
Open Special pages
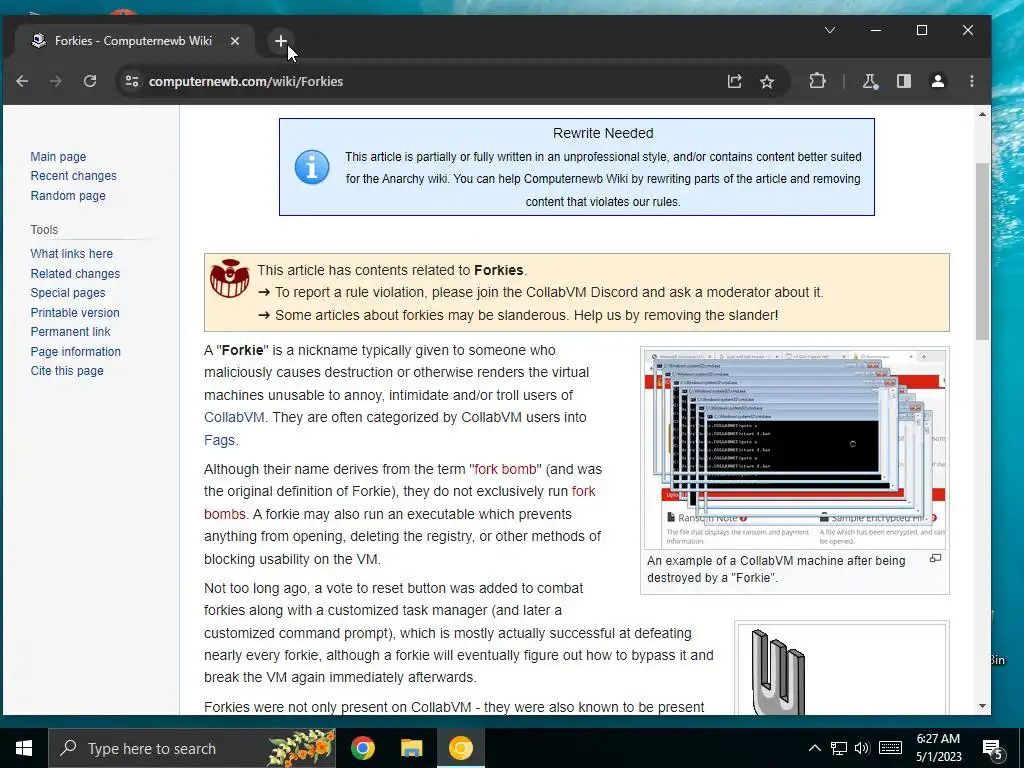coord(67,293)
